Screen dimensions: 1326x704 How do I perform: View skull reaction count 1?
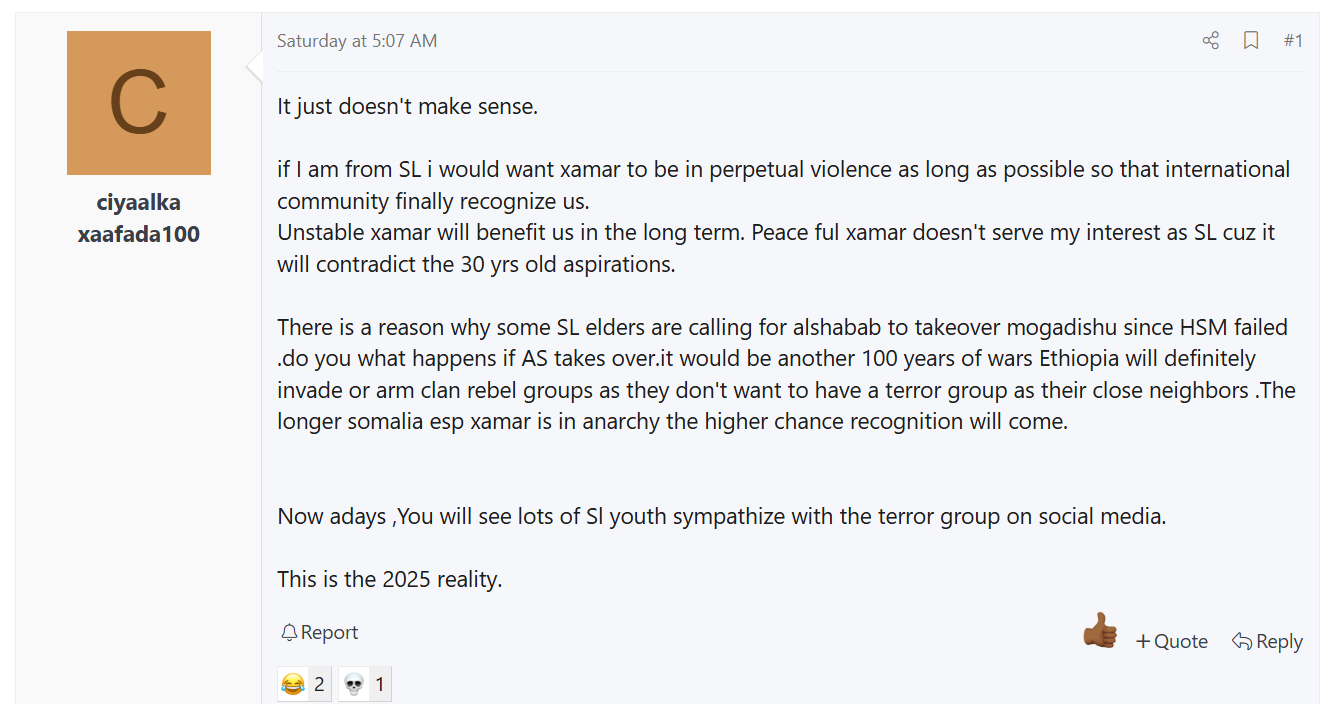coord(380,684)
